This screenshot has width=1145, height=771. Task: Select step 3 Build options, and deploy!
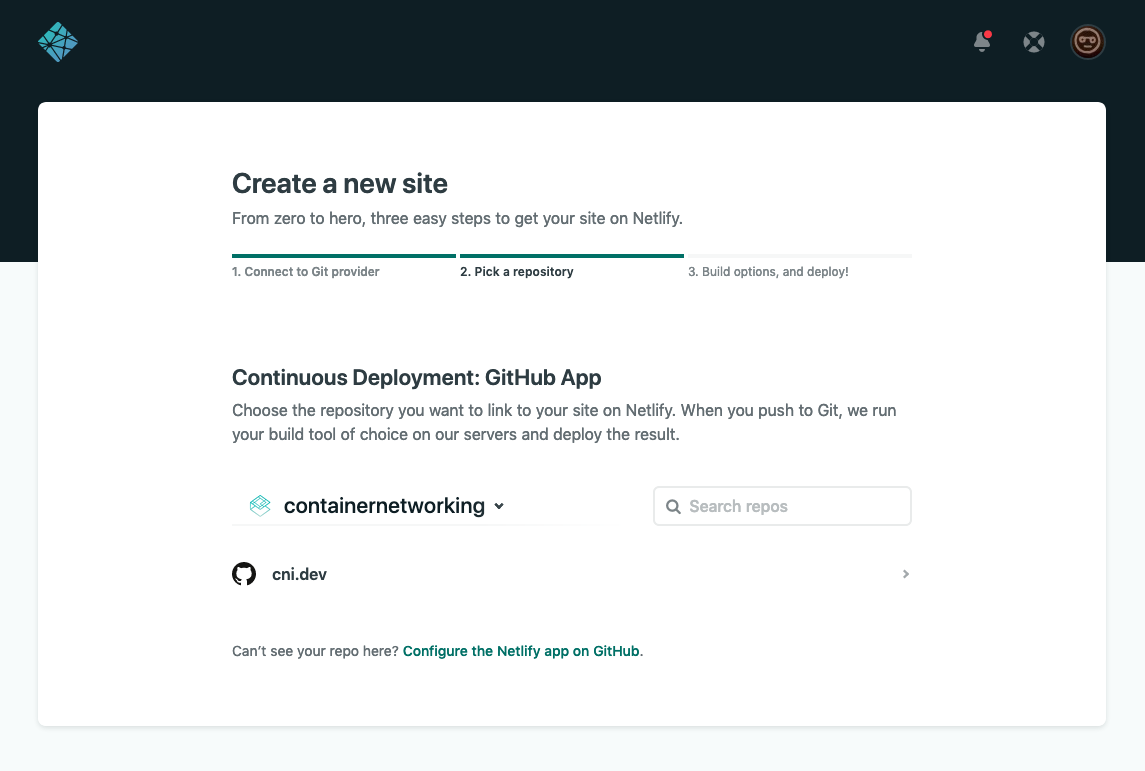(767, 272)
